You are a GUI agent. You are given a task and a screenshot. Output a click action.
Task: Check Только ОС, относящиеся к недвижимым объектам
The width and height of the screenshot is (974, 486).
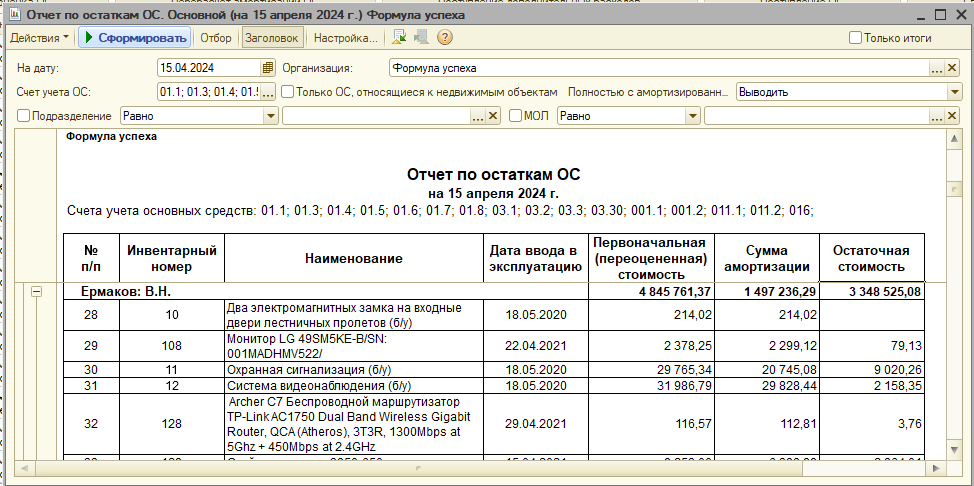click(x=288, y=92)
